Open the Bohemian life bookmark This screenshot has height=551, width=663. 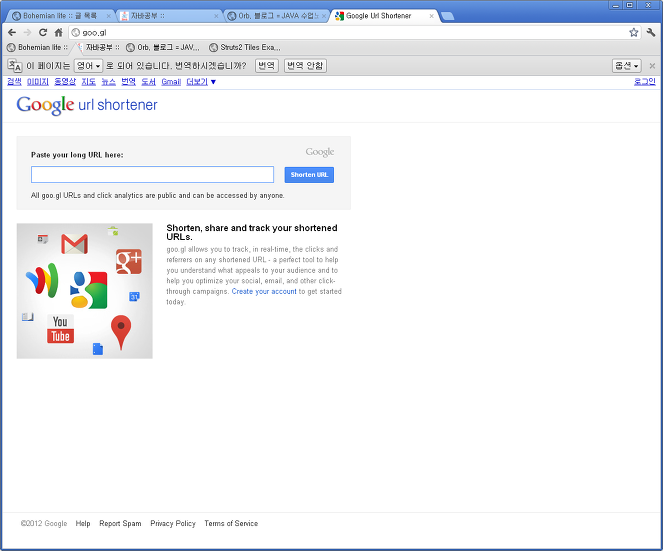tap(38, 47)
